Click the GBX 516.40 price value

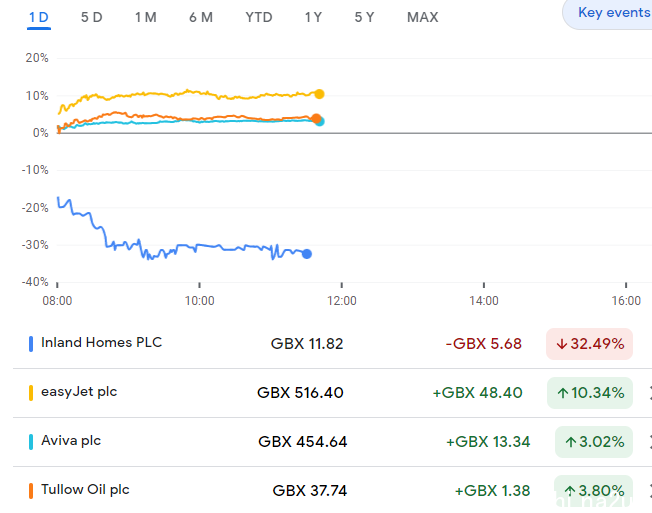coord(300,393)
